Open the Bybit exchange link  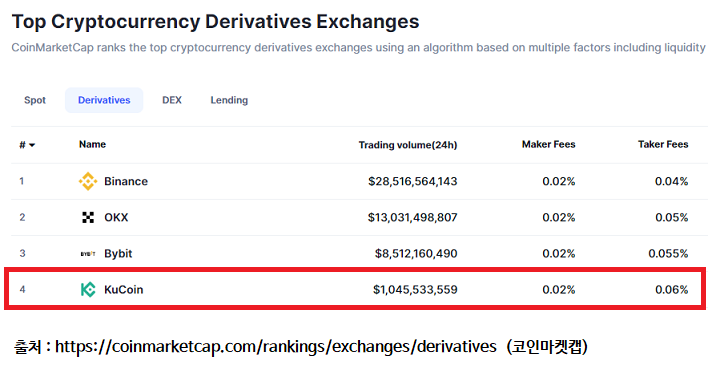click(118, 253)
